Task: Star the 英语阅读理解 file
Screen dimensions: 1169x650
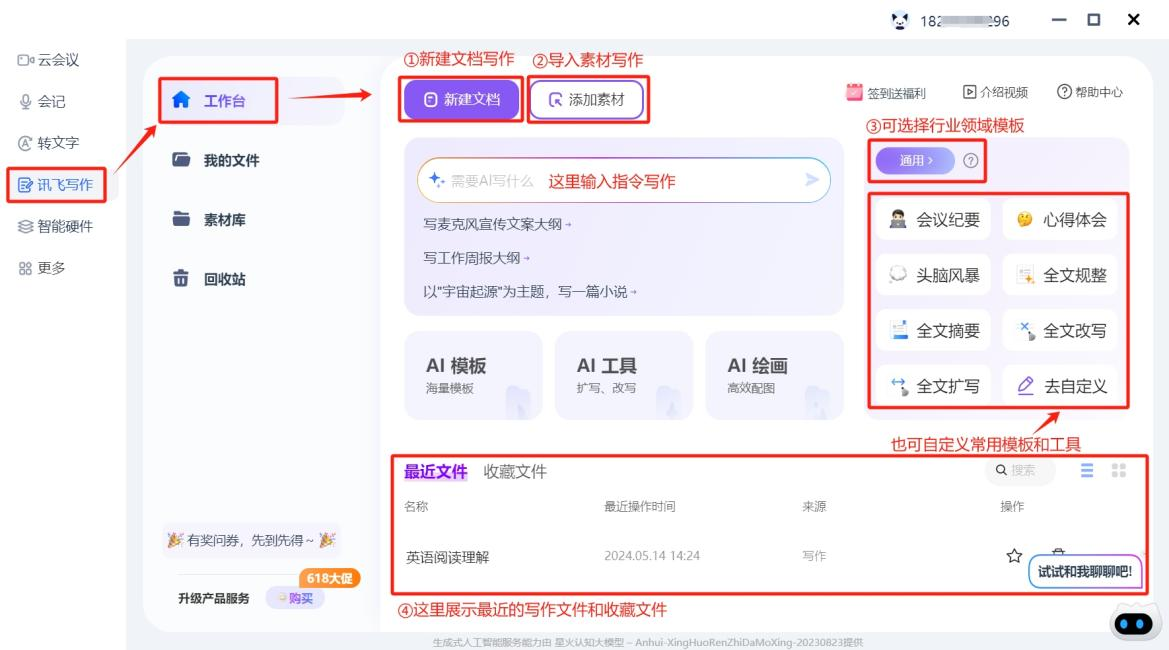Action: (1014, 555)
